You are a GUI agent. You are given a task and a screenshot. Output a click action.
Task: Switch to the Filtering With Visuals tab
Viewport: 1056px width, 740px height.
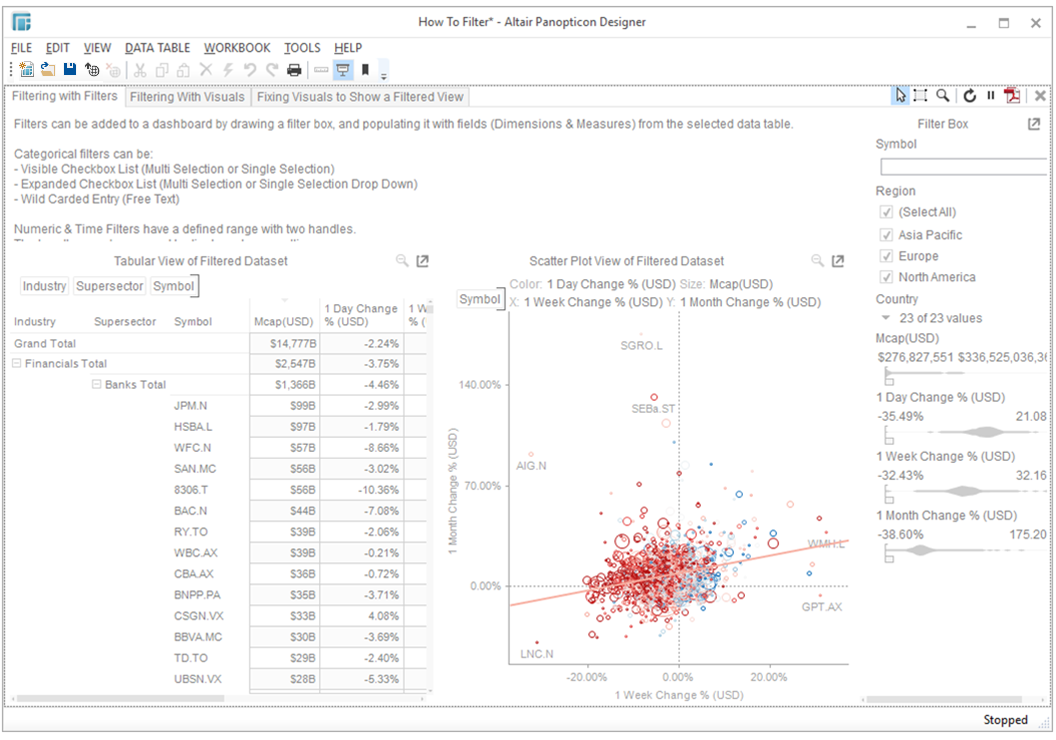tap(187, 97)
